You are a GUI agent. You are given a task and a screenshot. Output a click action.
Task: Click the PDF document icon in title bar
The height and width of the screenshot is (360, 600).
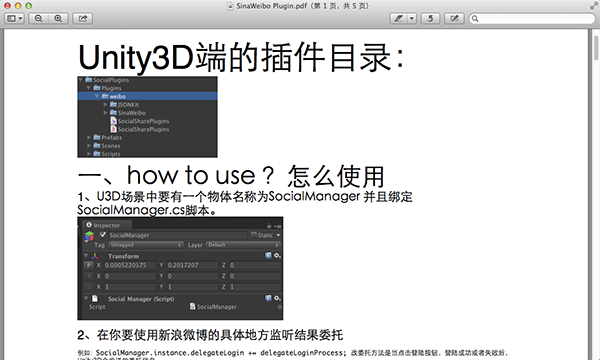tap(230, 6)
